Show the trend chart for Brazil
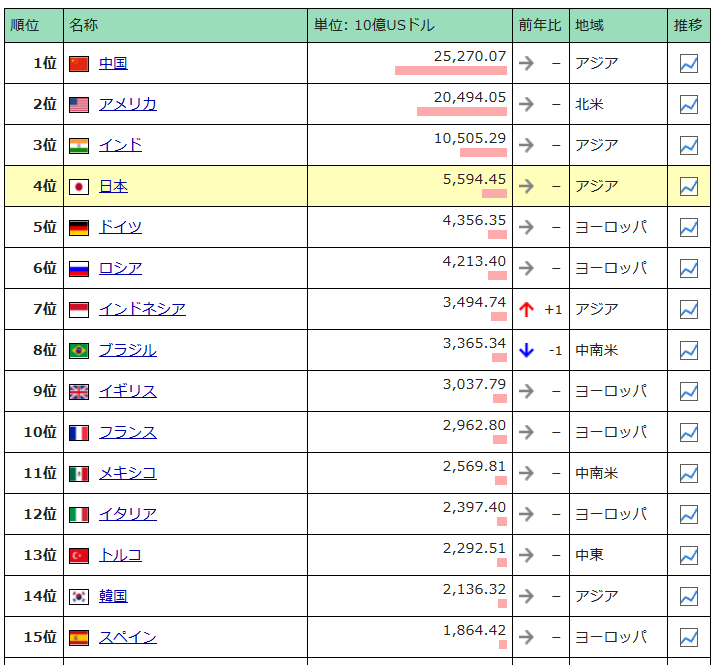This screenshot has width=720, height=665. point(689,351)
